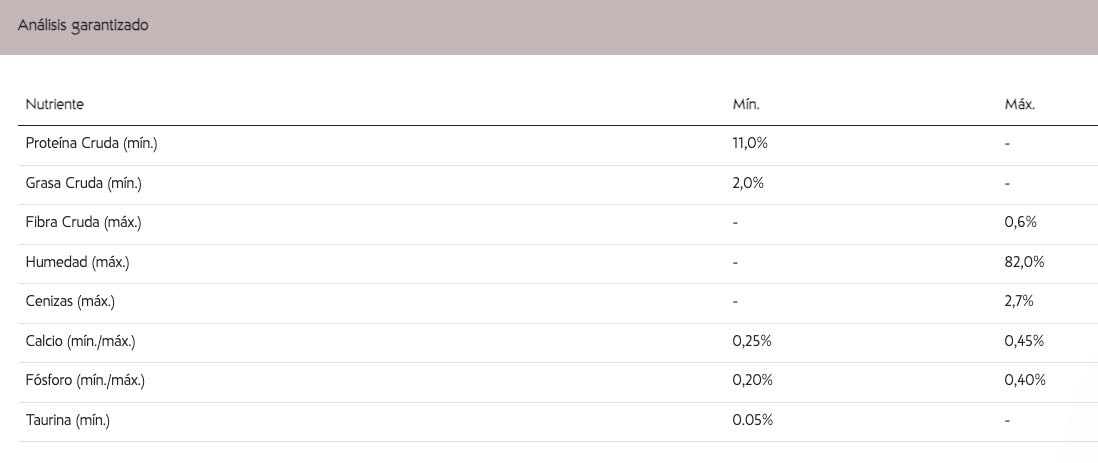Click the 2,7% ash maximum value
The image size is (1098, 463).
point(1019,302)
